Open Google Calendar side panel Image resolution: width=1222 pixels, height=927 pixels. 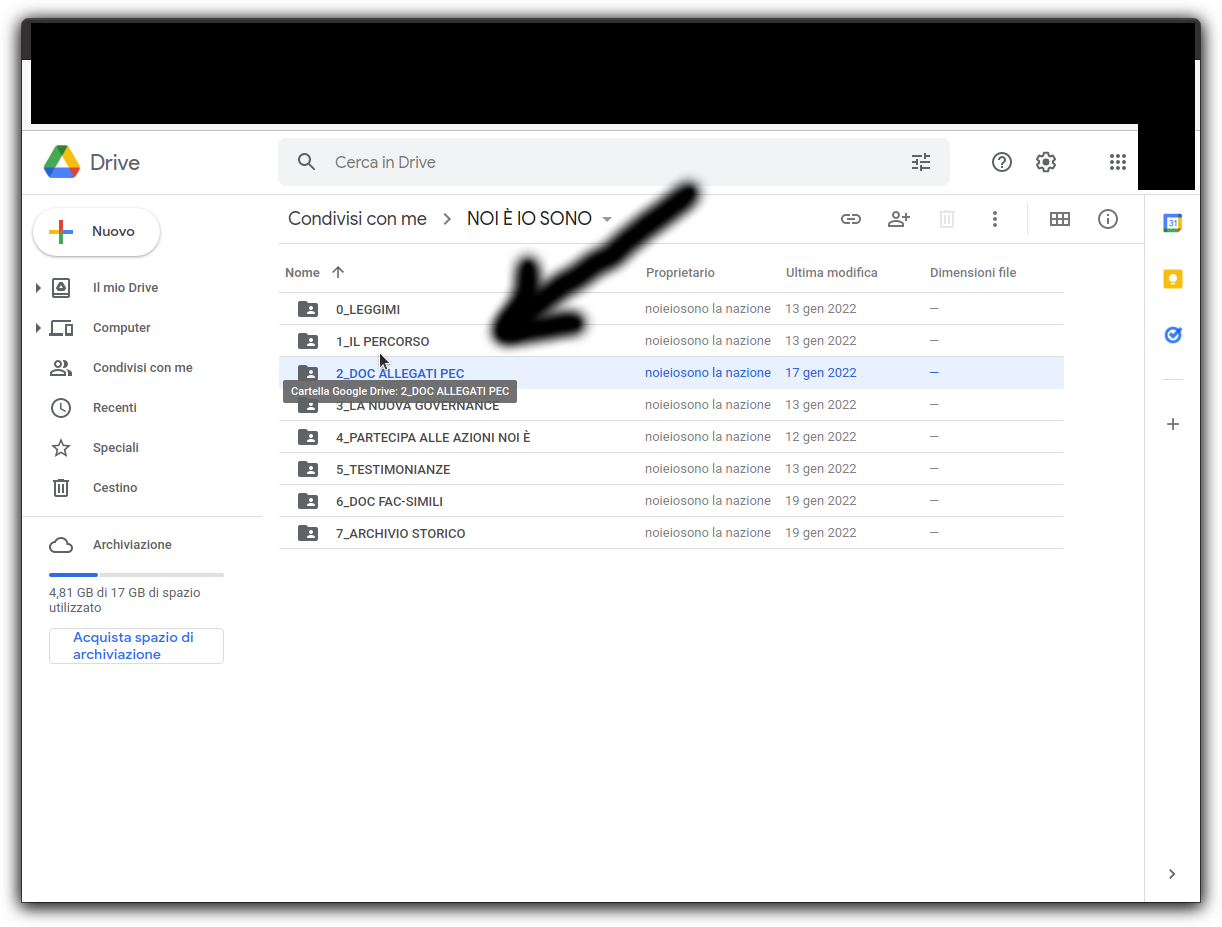click(x=1173, y=223)
